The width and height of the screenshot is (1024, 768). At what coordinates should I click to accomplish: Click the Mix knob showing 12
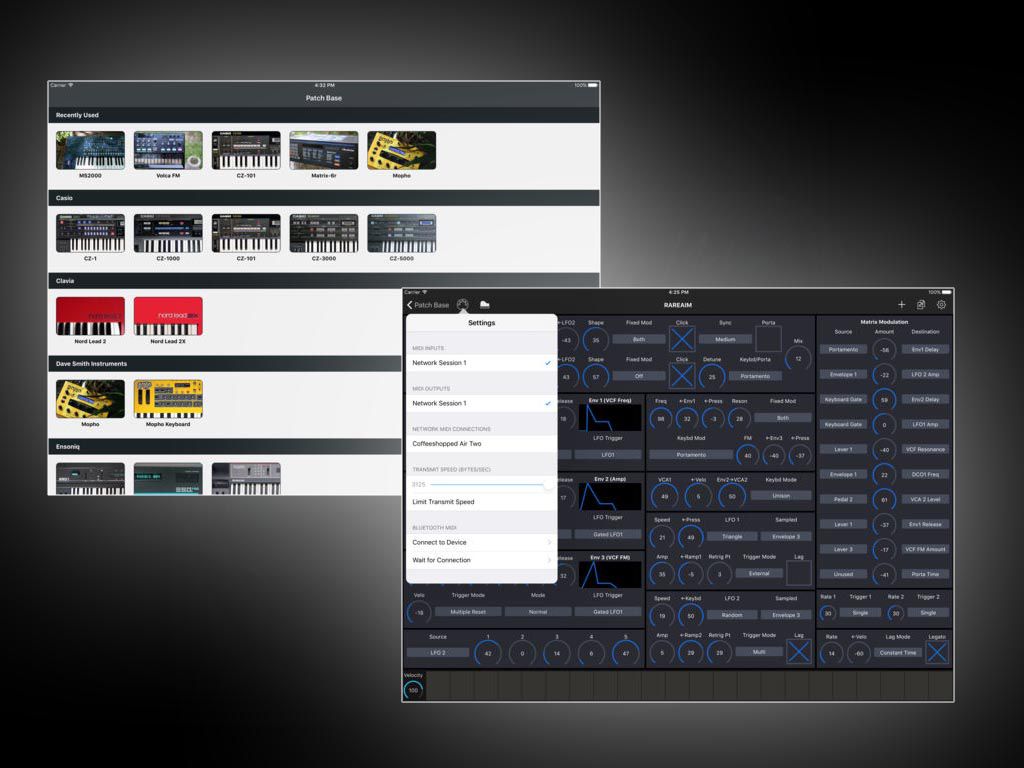click(x=798, y=359)
